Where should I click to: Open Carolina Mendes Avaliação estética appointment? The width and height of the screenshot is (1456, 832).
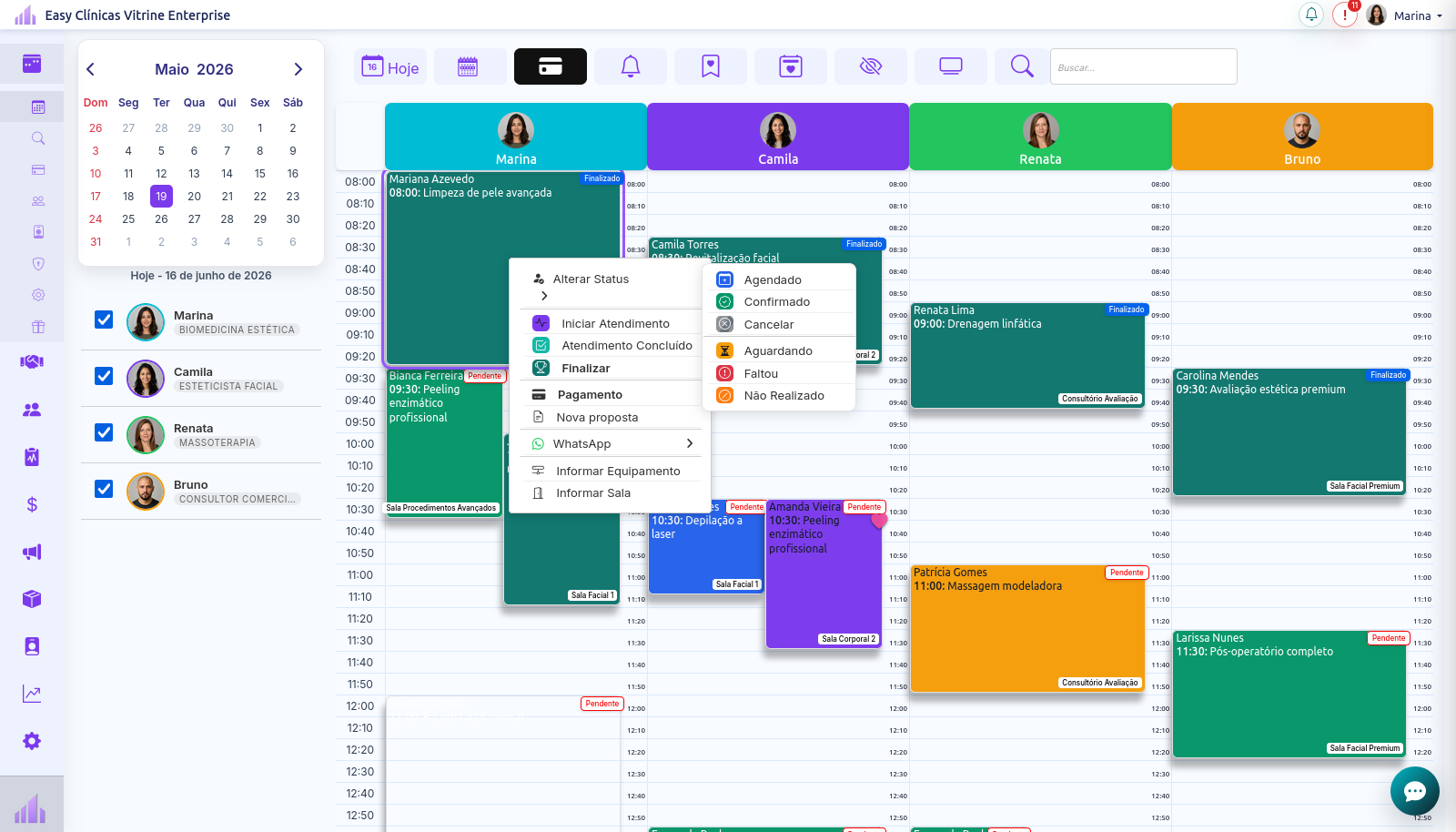pos(1289,431)
